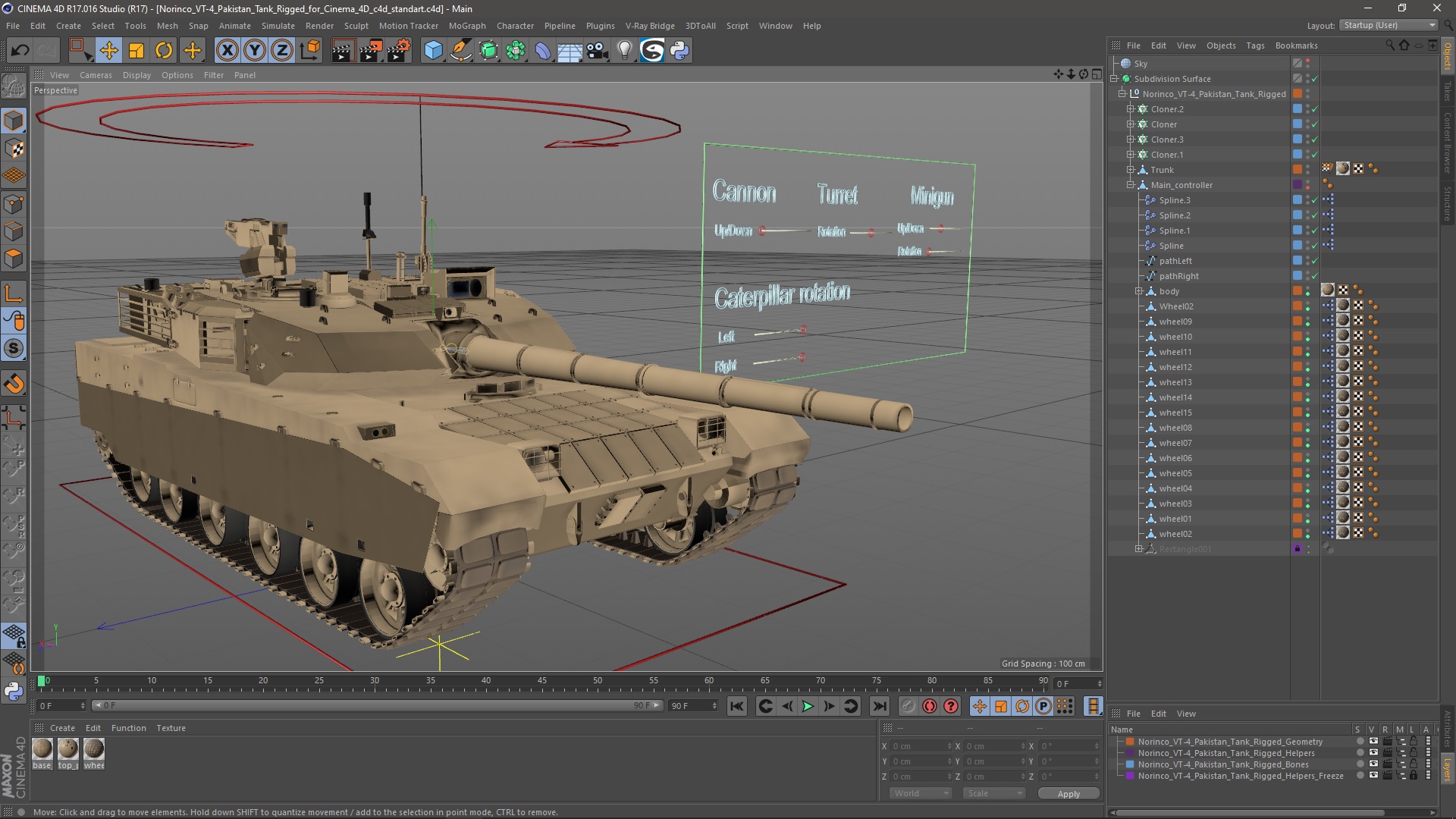
Task: Select the Scale tool in top toolbar
Action: coord(136,51)
